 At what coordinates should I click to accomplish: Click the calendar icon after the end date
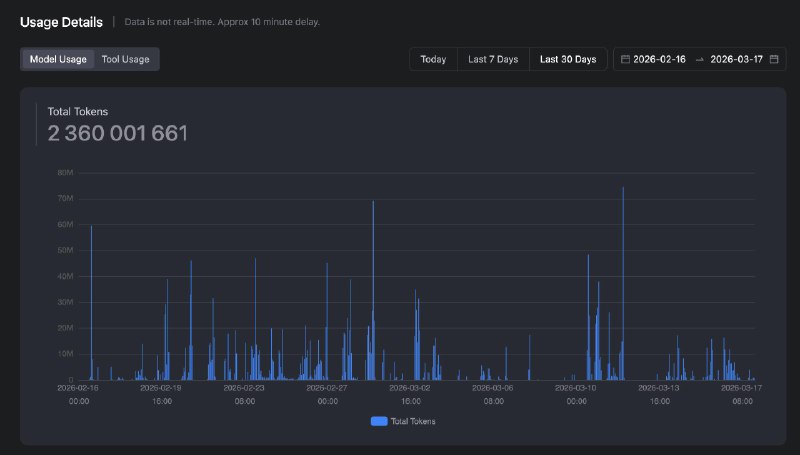[x=774, y=59]
